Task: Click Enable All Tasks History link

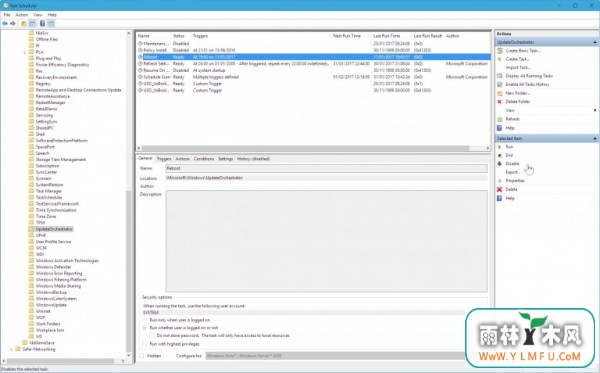Action: 527,84
